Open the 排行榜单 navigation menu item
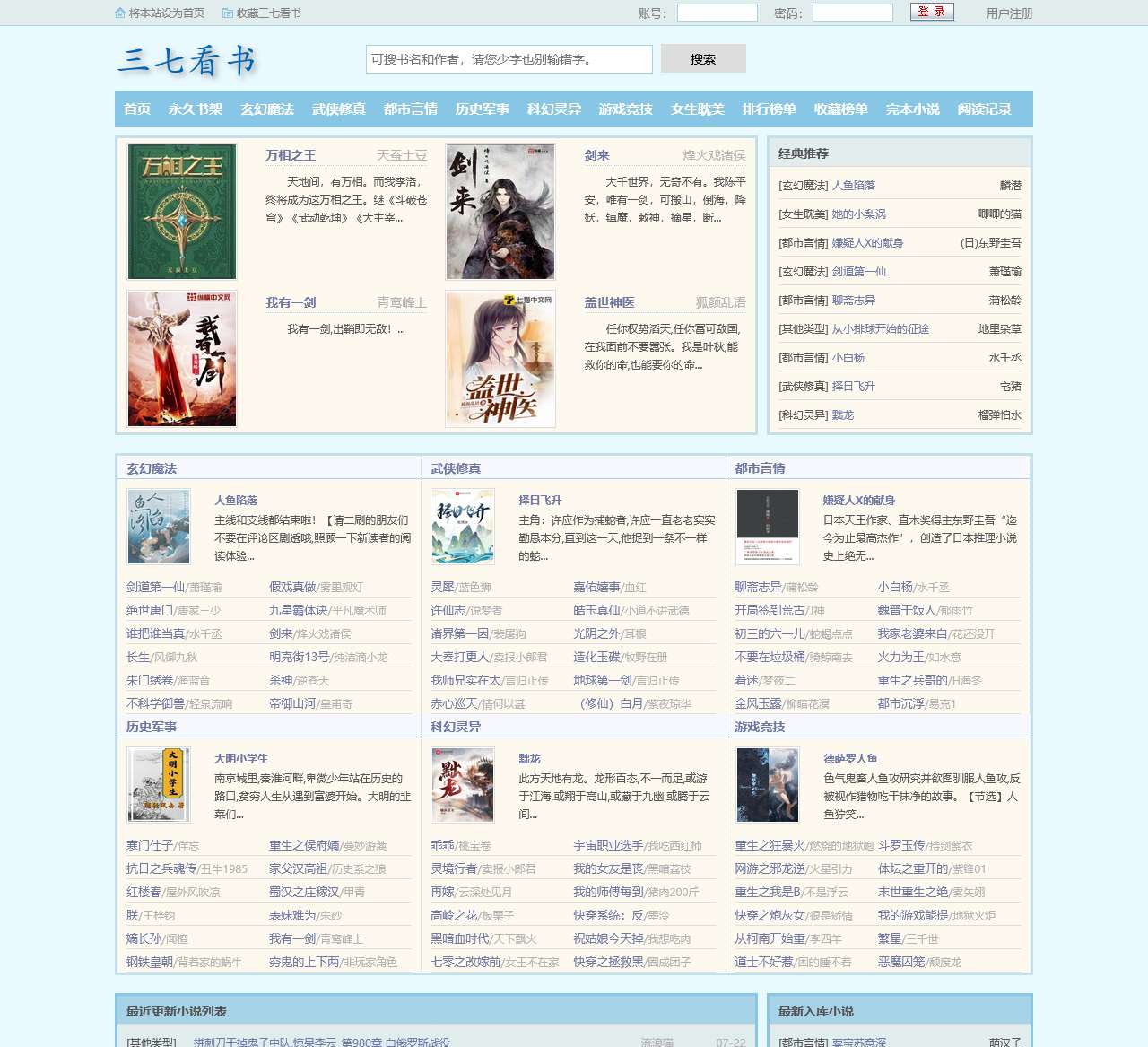1148x1047 pixels. [769, 109]
